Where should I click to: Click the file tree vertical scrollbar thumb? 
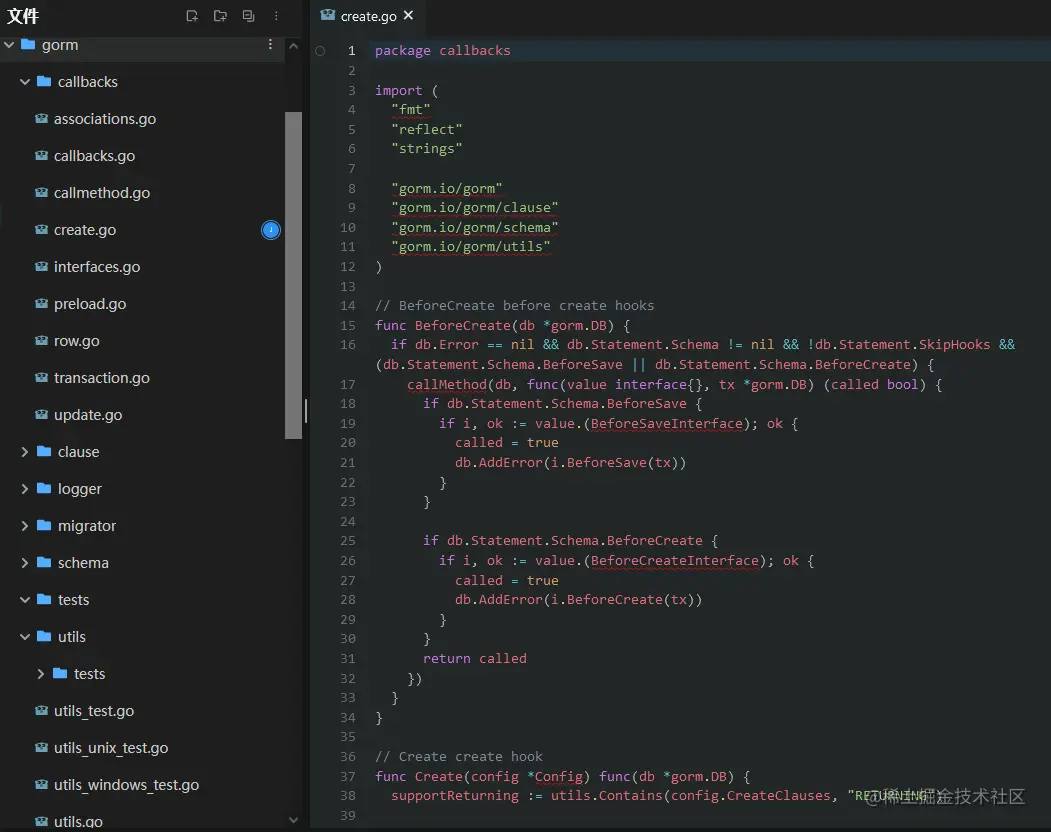tap(293, 275)
